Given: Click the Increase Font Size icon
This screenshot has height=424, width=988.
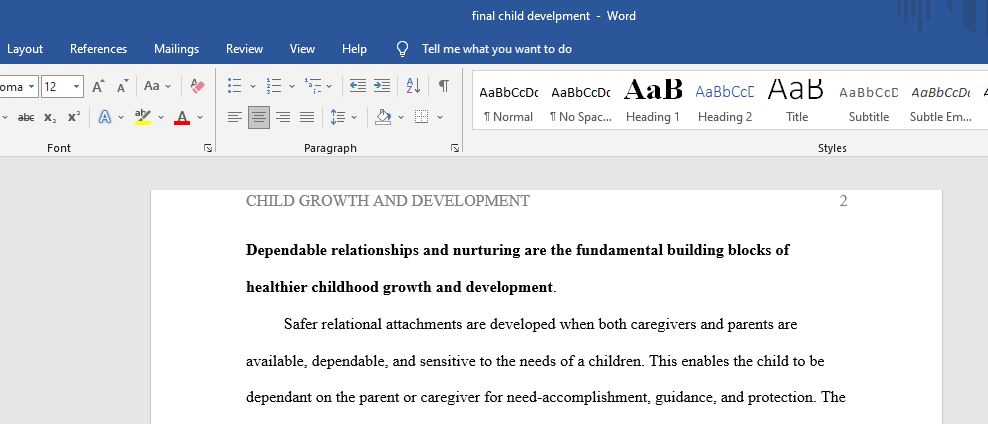Looking at the screenshot, I should [x=98, y=86].
